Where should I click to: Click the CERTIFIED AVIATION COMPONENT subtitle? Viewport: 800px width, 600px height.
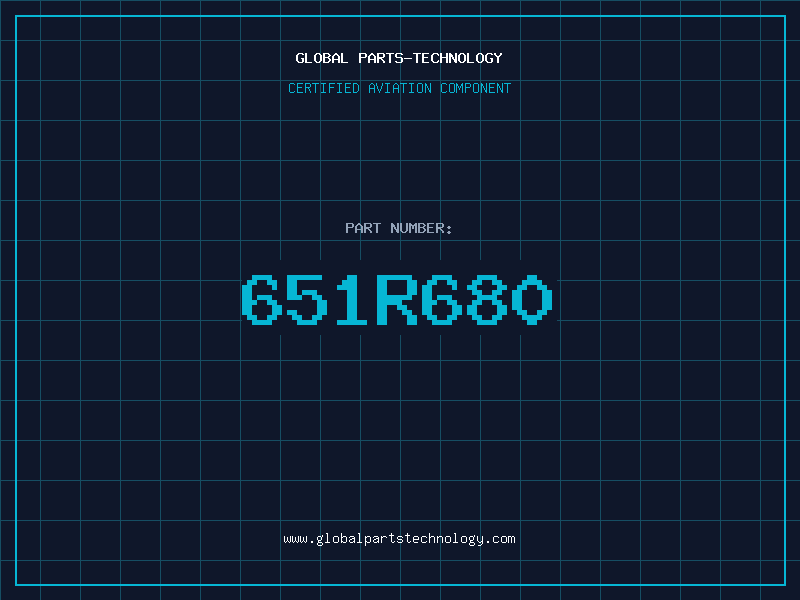pos(399,88)
